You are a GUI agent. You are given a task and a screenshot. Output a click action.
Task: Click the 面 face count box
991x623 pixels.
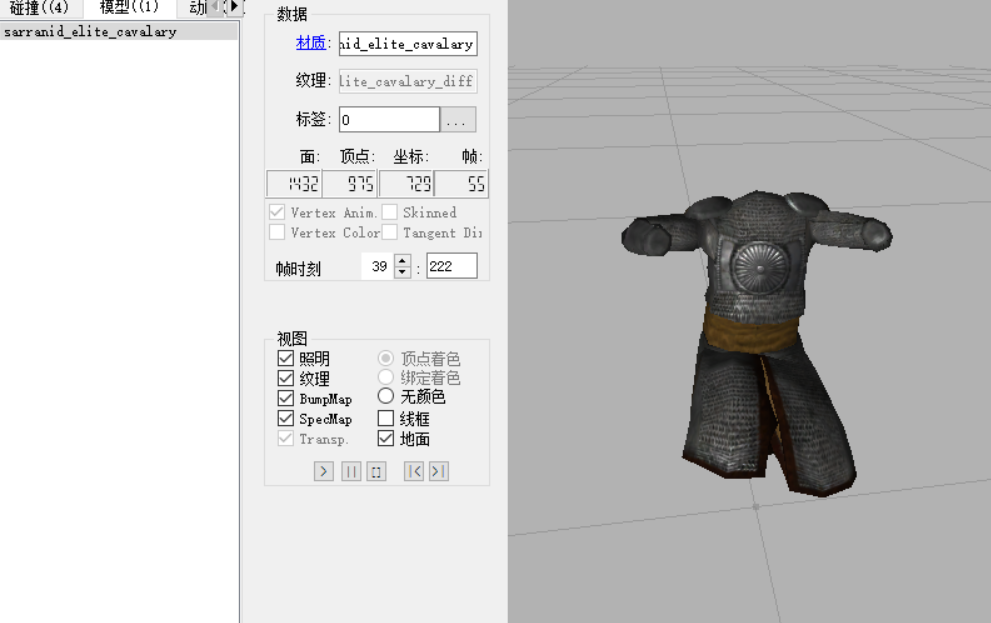tap(294, 184)
